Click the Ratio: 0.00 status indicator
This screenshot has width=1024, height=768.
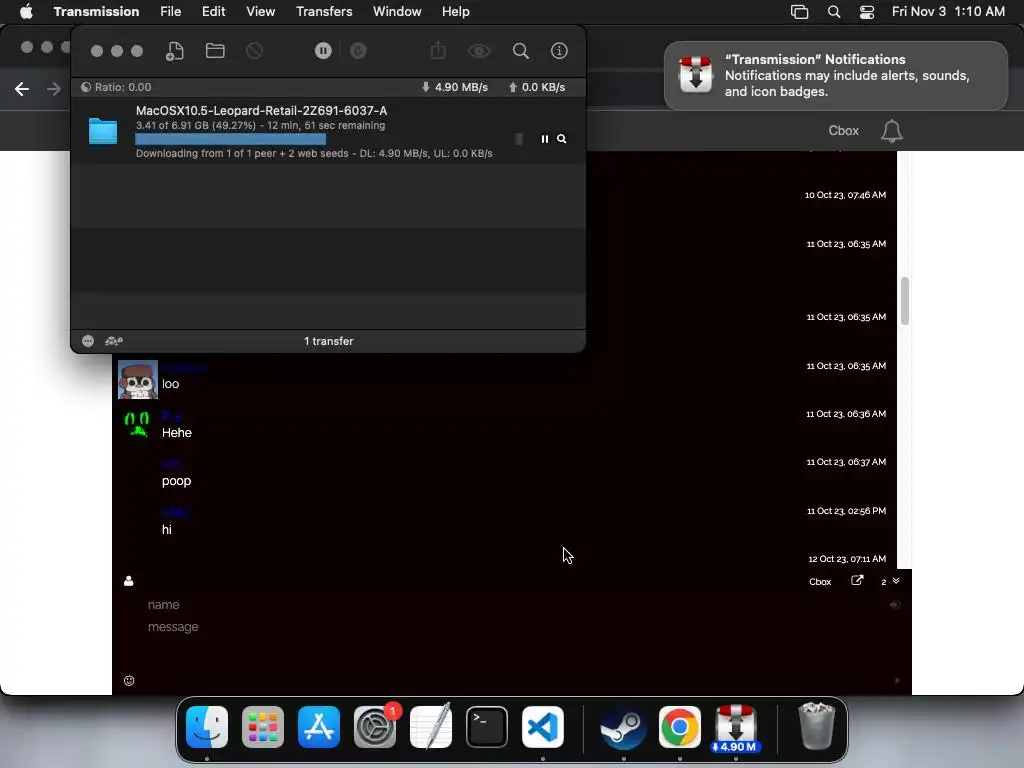tap(116, 88)
